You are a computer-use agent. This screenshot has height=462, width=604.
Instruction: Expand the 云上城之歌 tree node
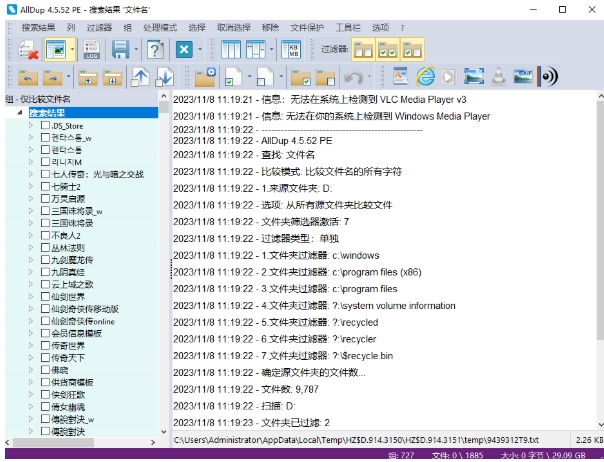(x=31, y=284)
